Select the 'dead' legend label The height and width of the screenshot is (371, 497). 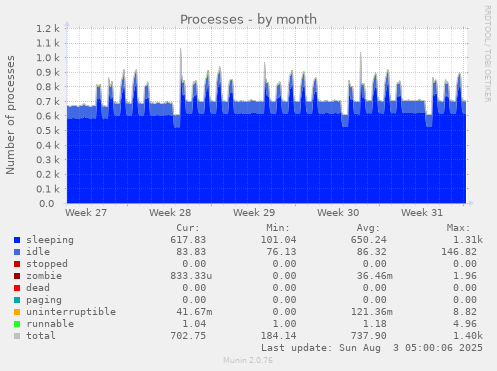click(38, 288)
